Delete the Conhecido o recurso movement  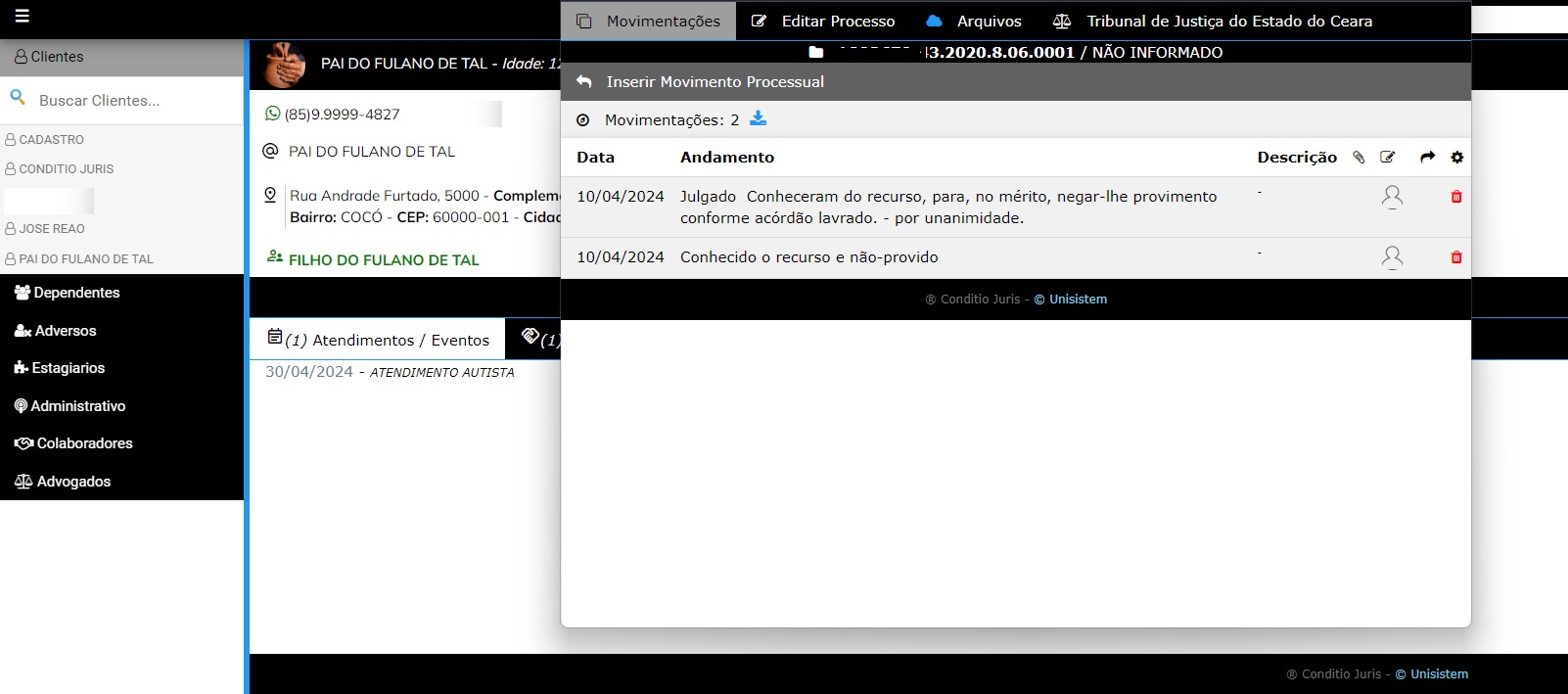pyautogui.click(x=1456, y=257)
